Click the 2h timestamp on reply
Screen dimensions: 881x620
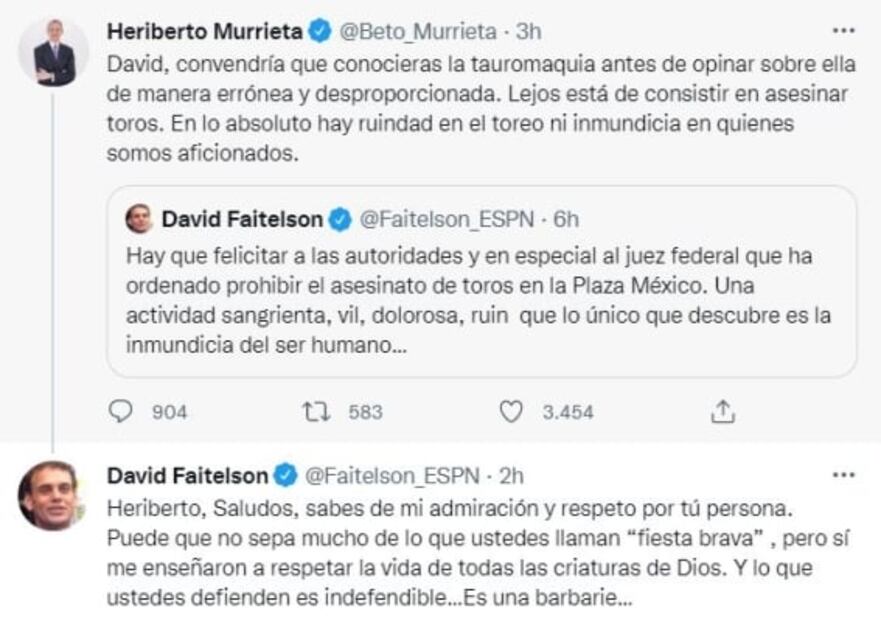(x=511, y=475)
